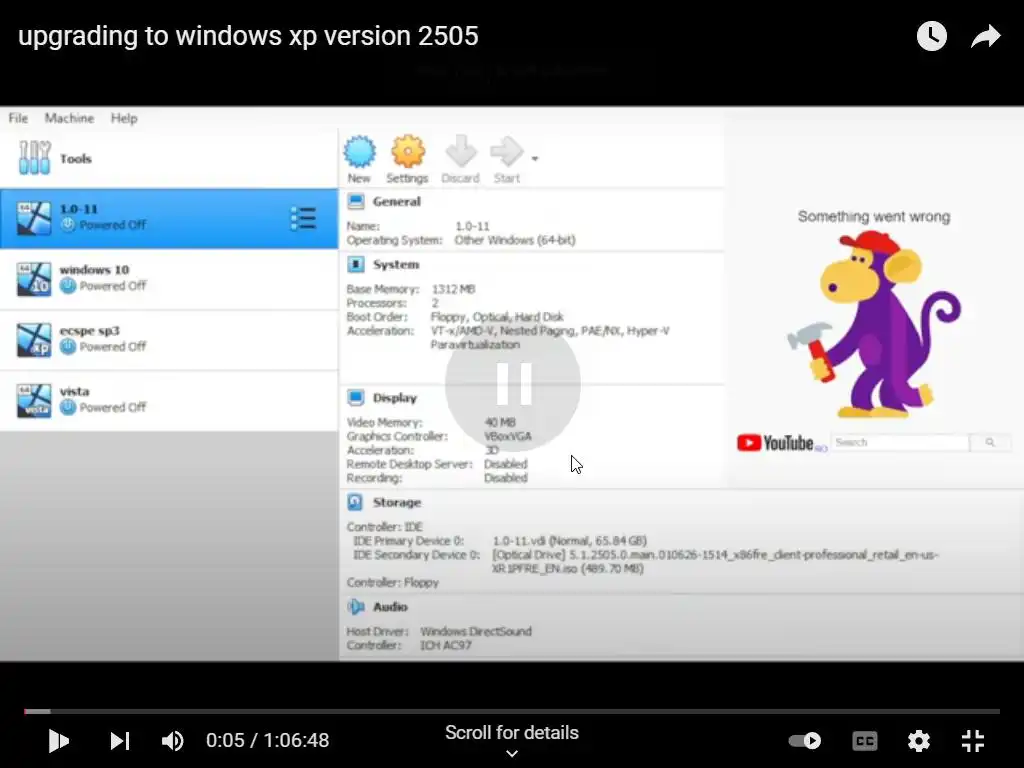Open the VirtualBox Machine menu
The height and width of the screenshot is (768, 1024).
[69, 118]
